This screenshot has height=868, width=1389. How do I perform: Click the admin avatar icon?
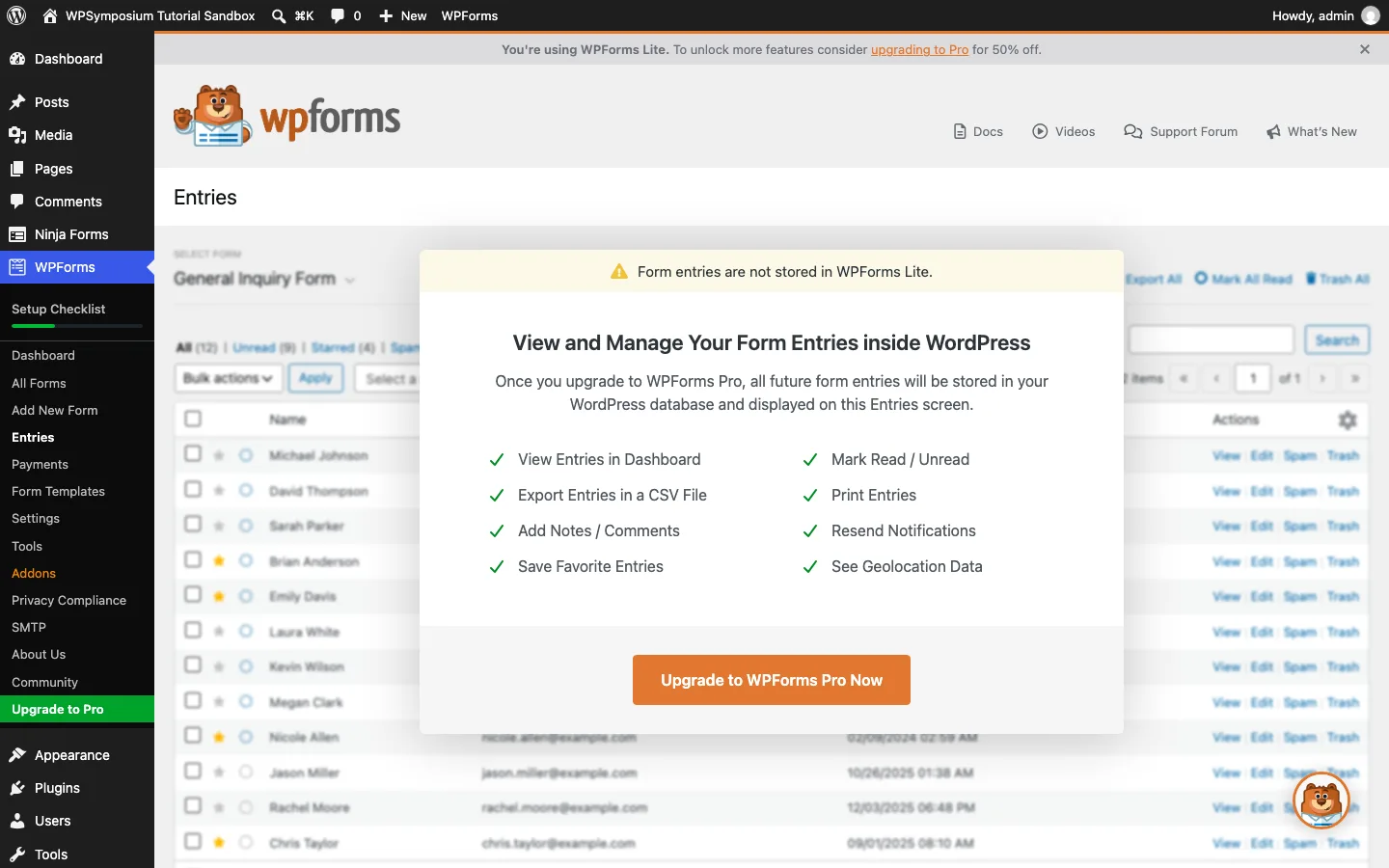1371,15
